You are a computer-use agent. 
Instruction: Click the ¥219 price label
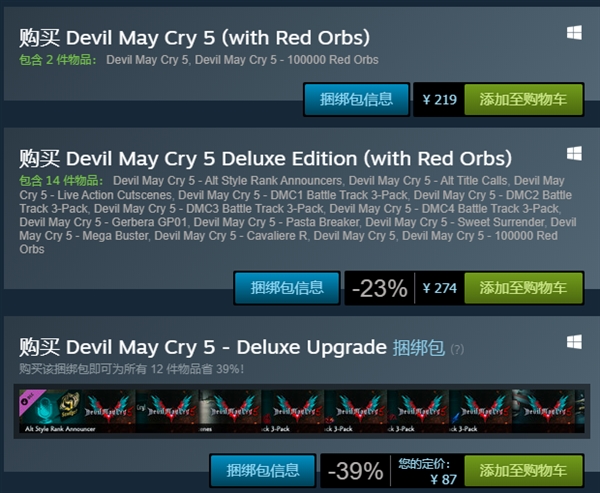coord(439,99)
